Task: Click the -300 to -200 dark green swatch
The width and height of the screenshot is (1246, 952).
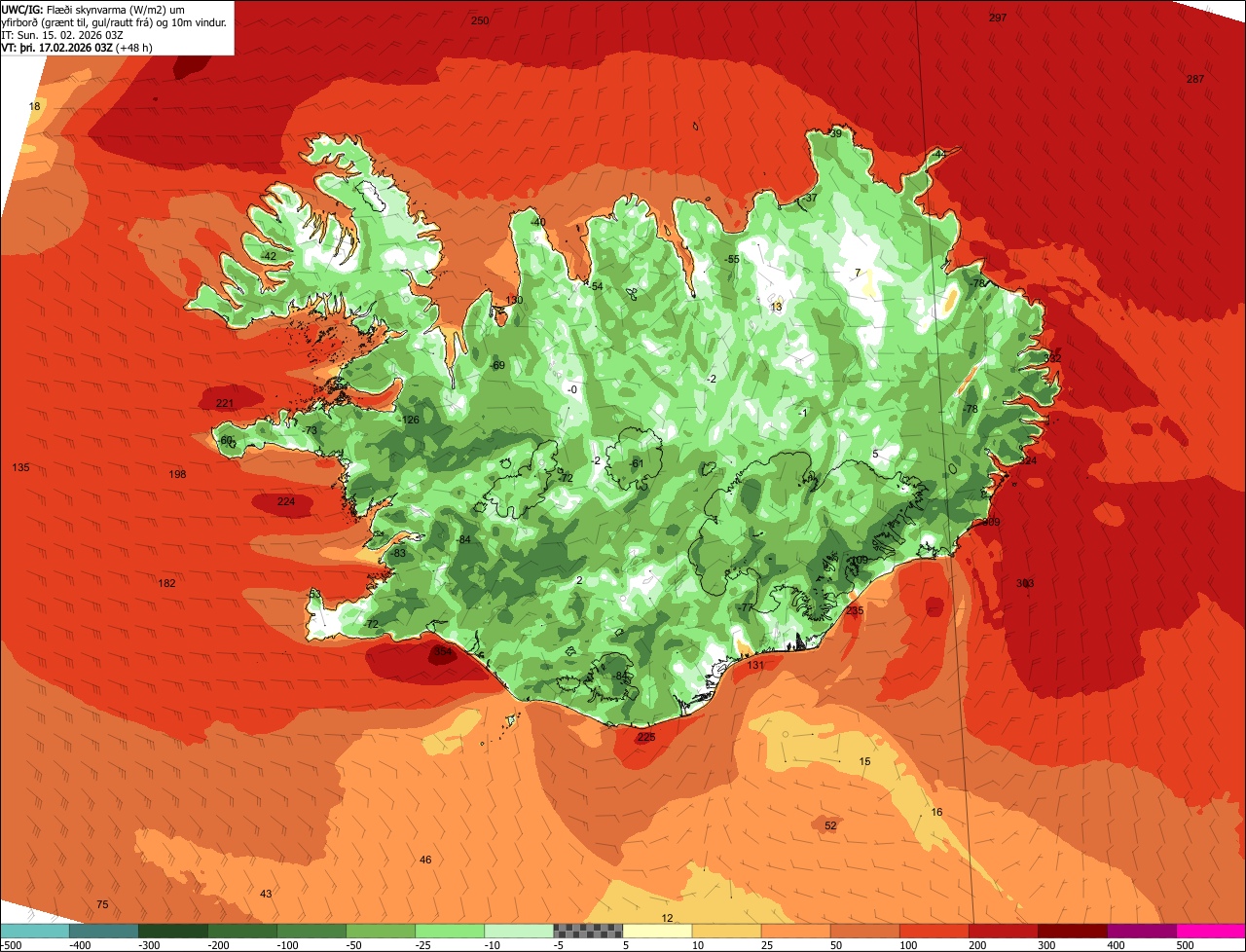Action: click(x=173, y=931)
